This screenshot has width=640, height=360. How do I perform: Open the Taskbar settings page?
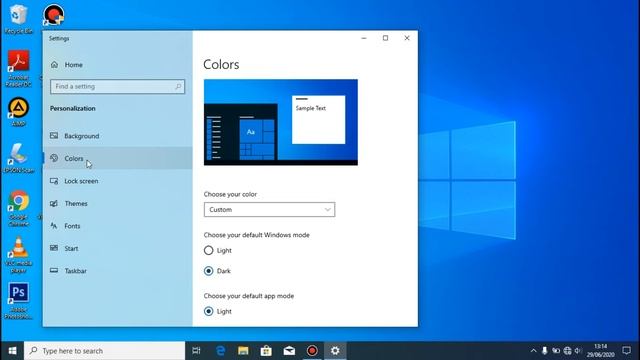118,271
